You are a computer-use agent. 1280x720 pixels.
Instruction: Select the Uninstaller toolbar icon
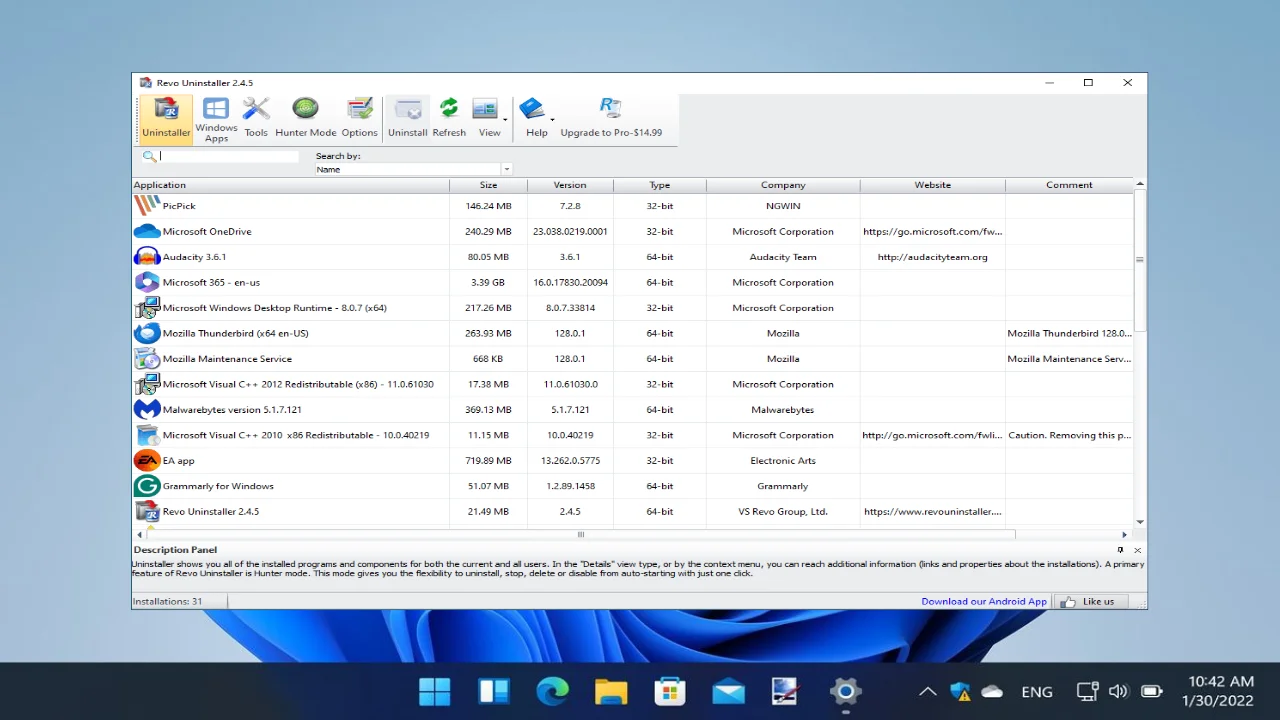(x=166, y=118)
